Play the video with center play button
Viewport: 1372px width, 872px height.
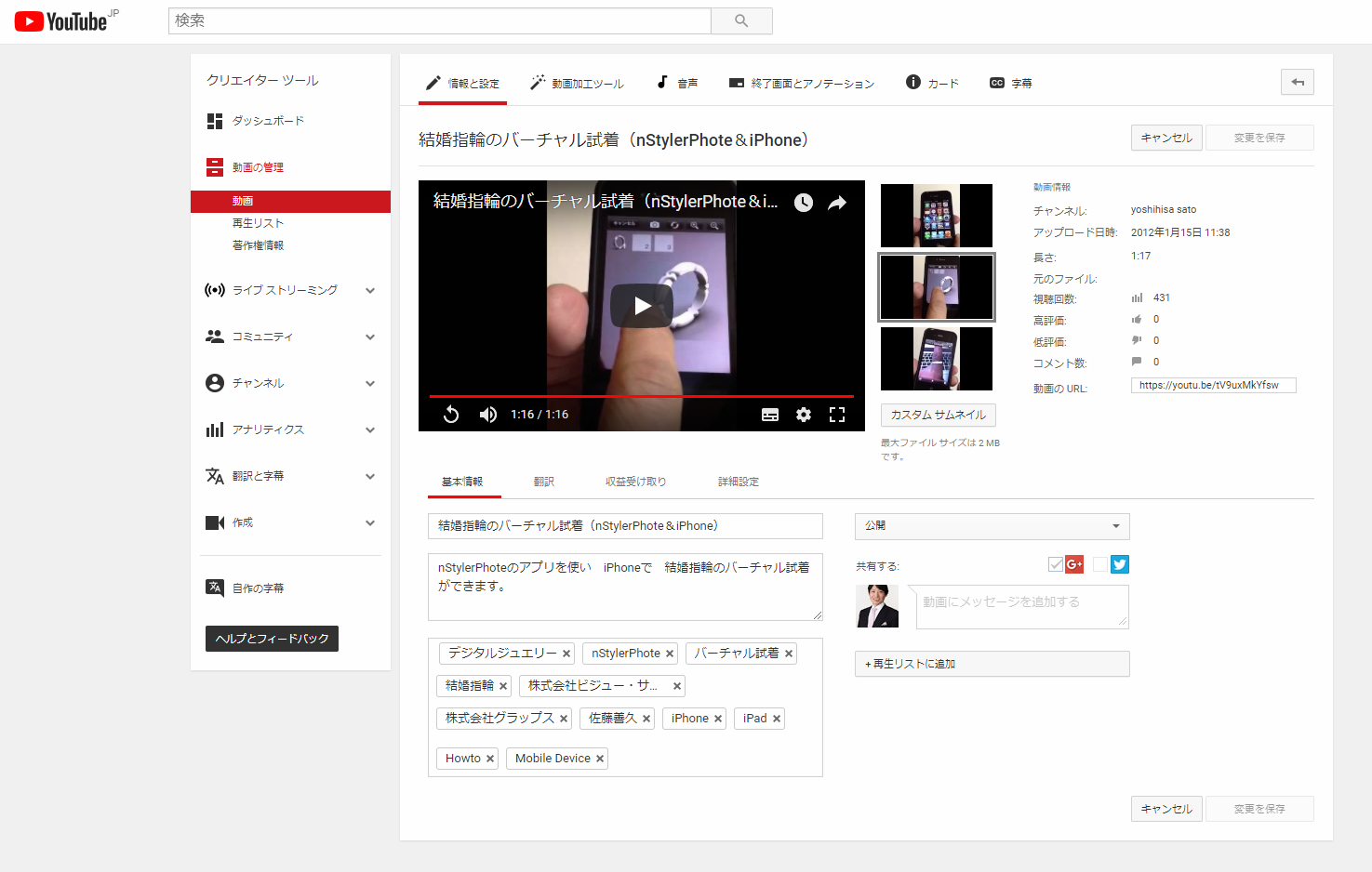pos(642,305)
